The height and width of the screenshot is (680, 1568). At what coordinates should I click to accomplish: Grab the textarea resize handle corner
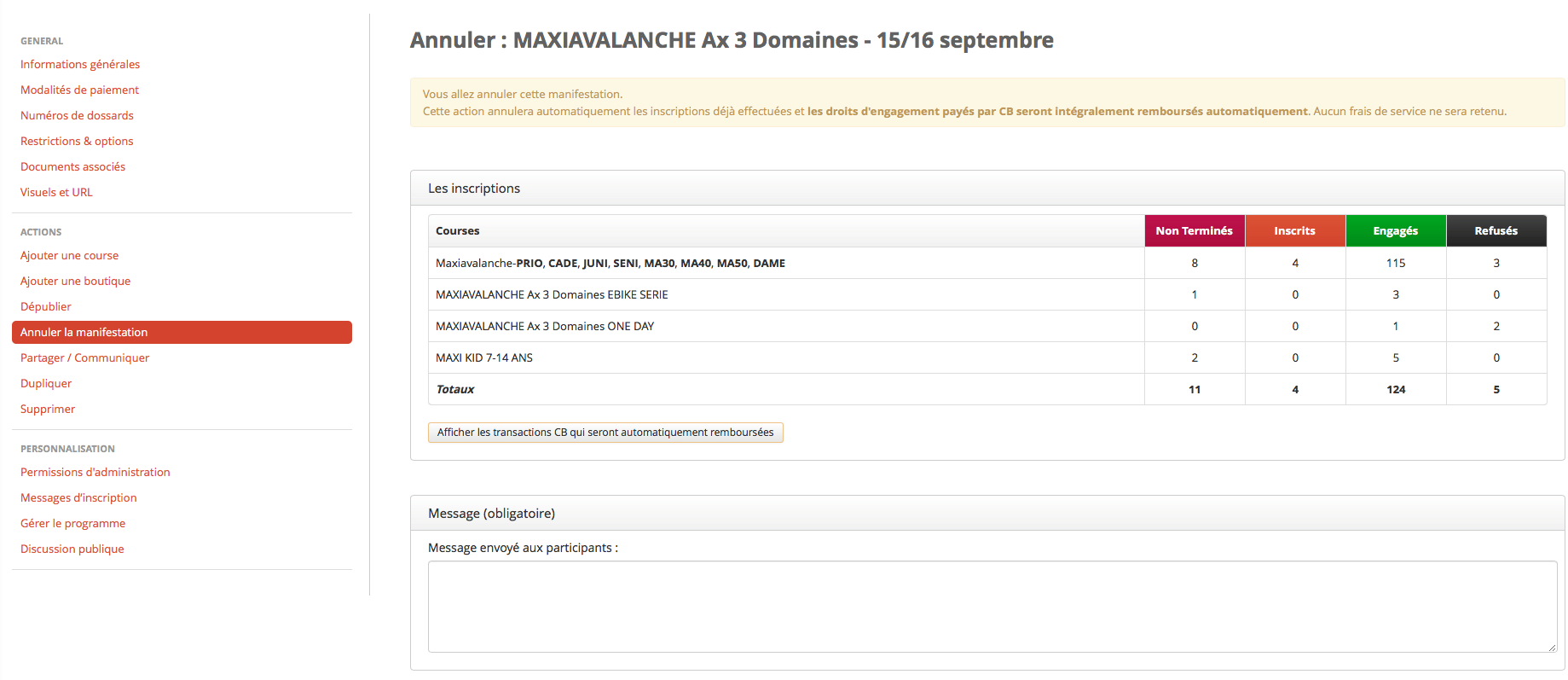[x=1552, y=648]
